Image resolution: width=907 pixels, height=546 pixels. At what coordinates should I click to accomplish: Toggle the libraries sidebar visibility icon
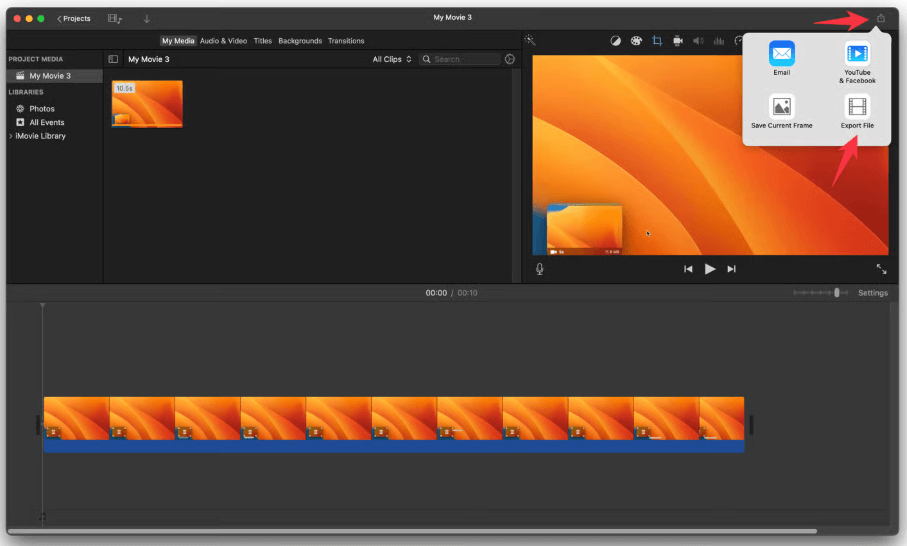tap(113, 59)
